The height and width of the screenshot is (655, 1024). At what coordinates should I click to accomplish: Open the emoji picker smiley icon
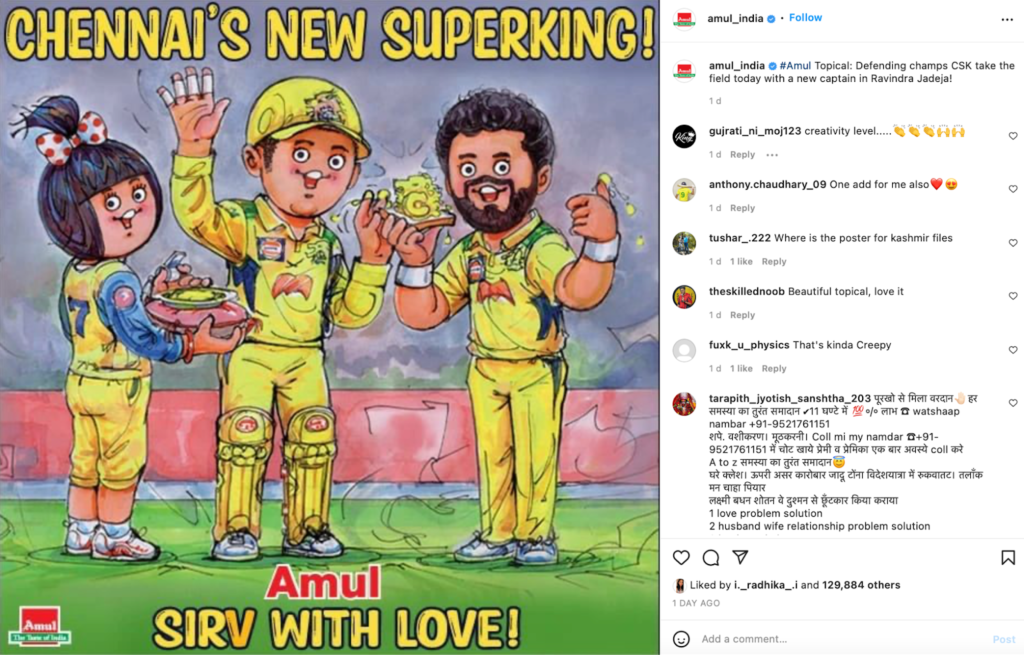point(681,639)
